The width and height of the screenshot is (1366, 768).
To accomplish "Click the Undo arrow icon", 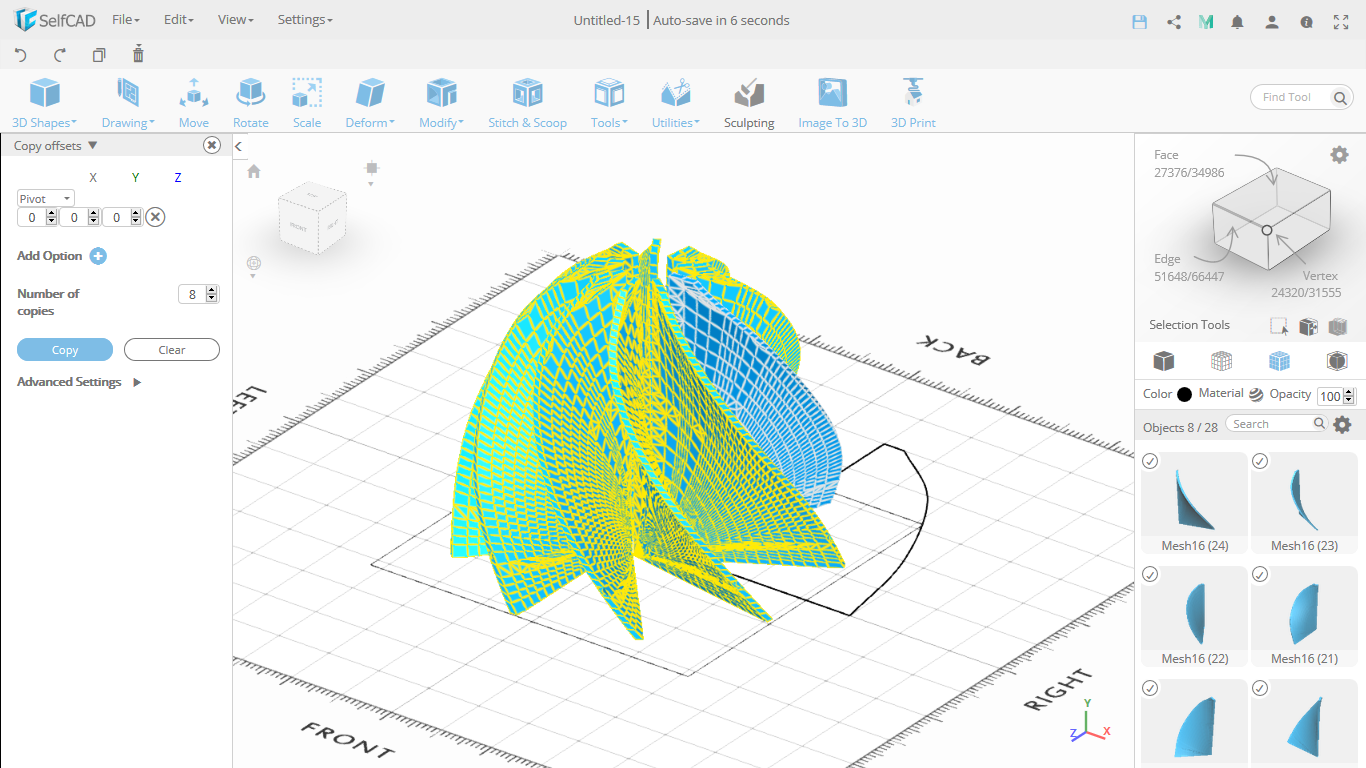I will [21, 55].
